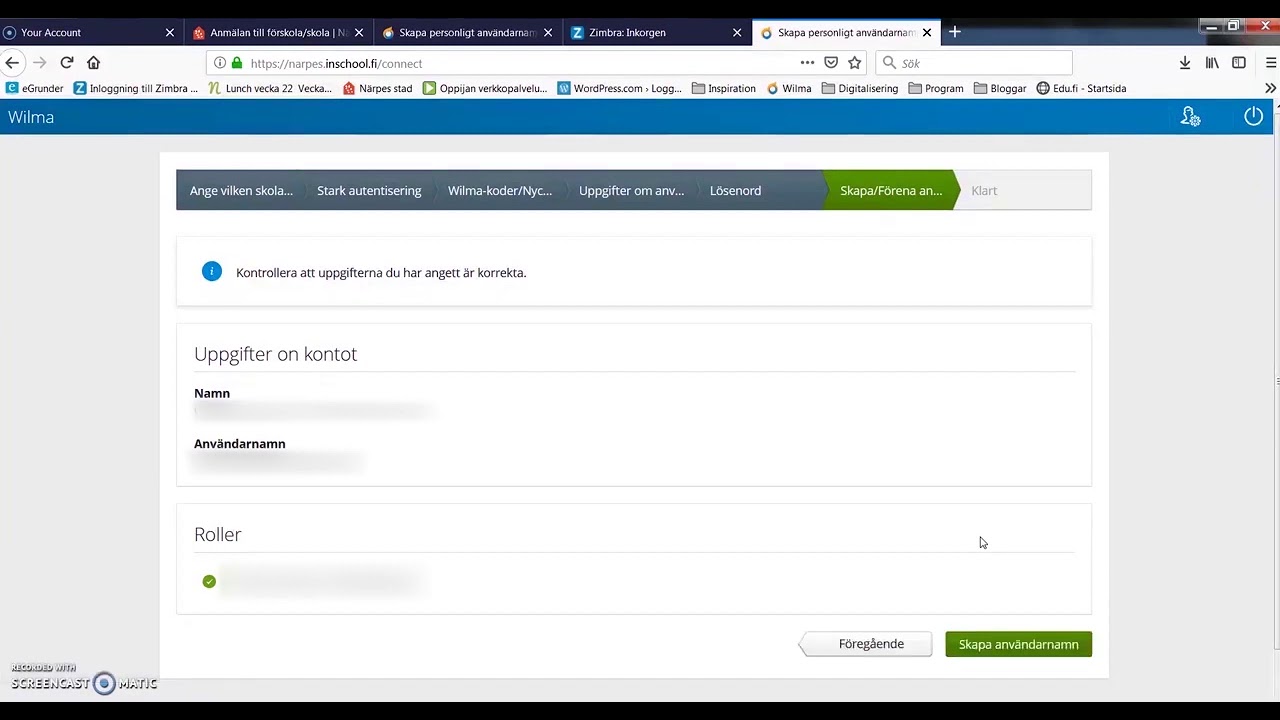Close the Your Account tab
This screenshot has height=720, width=1280.
point(170,33)
